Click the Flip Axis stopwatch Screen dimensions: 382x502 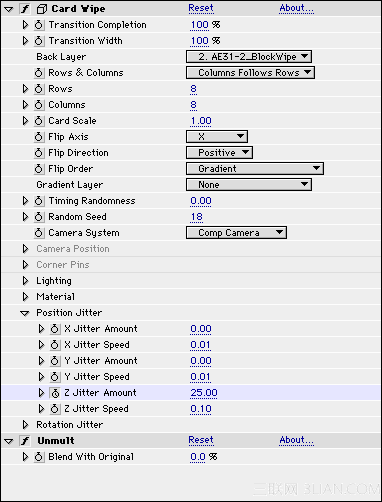pyautogui.click(x=39, y=137)
